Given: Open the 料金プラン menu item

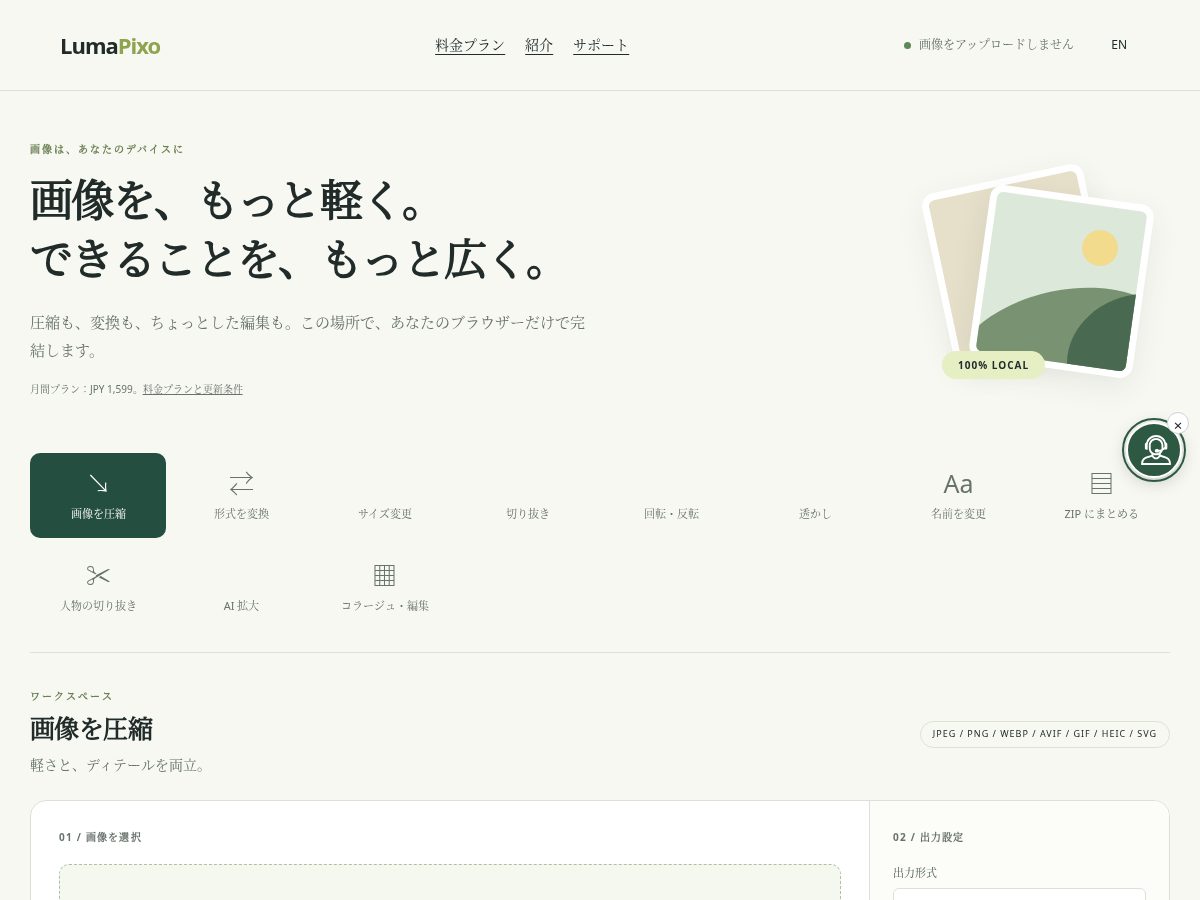Looking at the screenshot, I should pyautogui.click(x=470, y=45).
